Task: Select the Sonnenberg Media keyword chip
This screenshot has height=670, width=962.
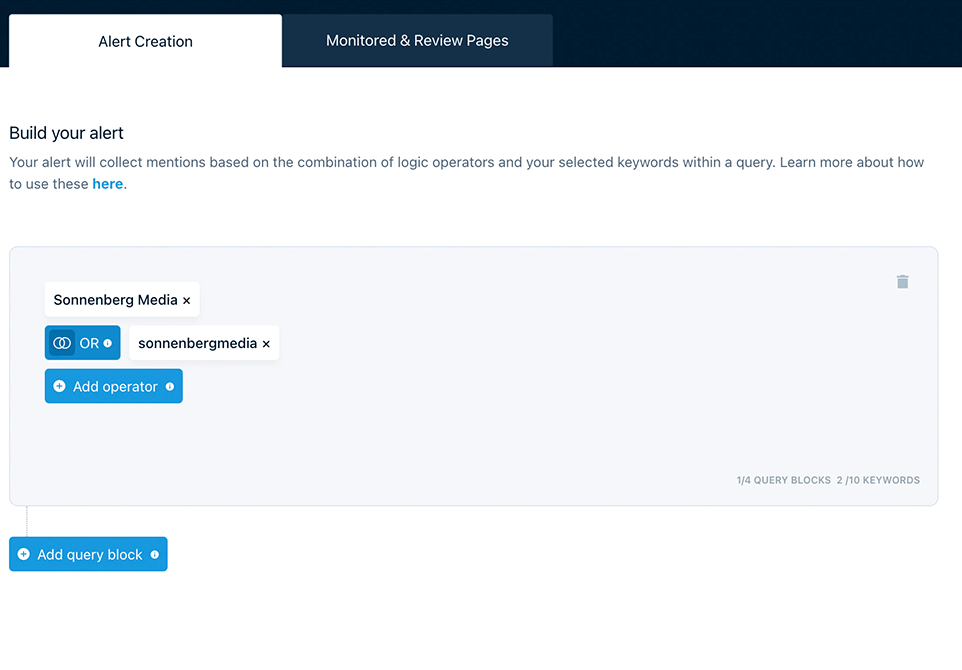Action: [x=122, y=299]
